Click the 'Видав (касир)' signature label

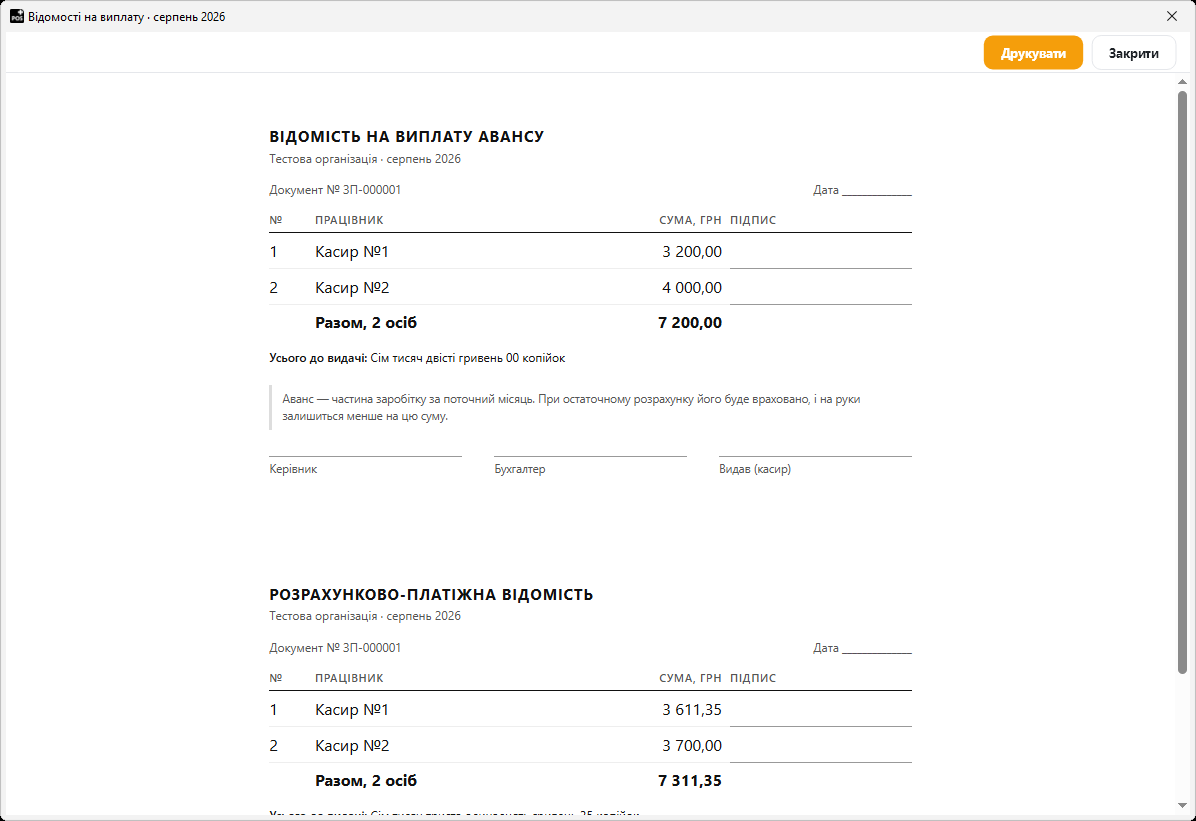tap(755, 469)
